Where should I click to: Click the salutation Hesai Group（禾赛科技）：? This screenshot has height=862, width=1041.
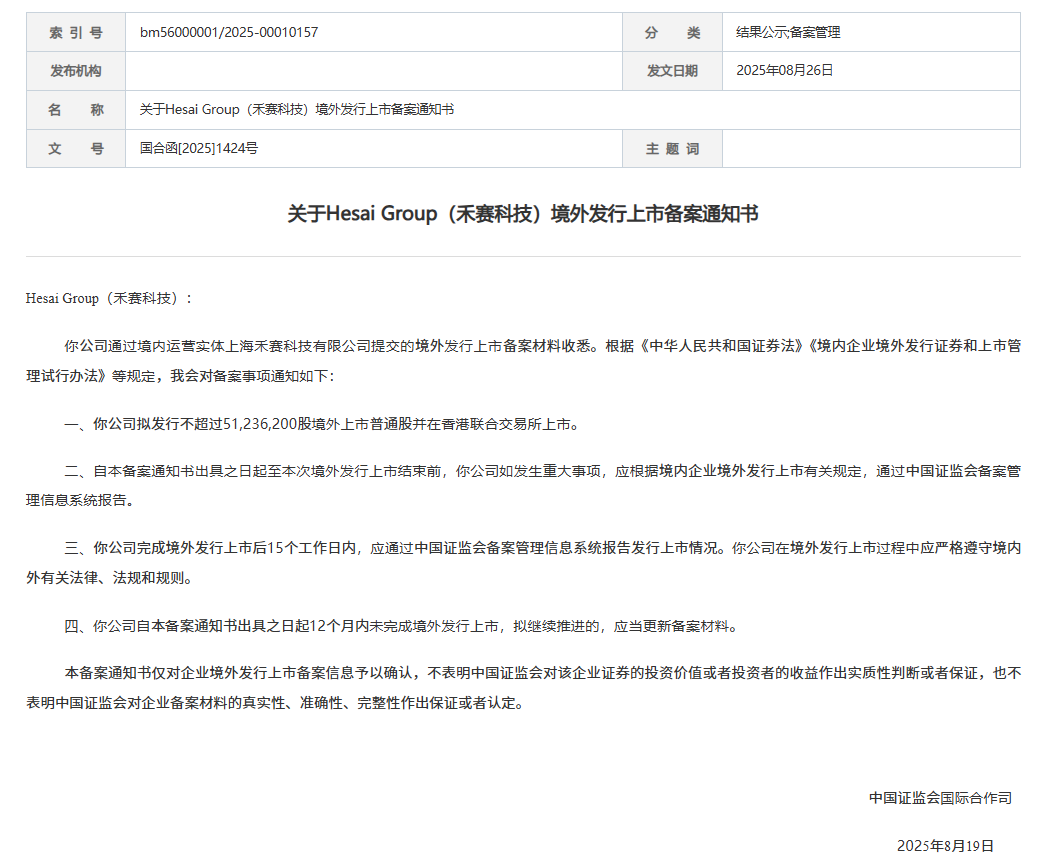[109, 298]
